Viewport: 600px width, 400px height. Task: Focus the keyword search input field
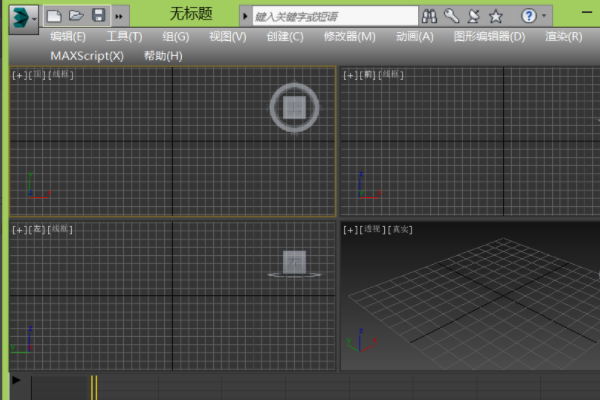pos(335,16)
